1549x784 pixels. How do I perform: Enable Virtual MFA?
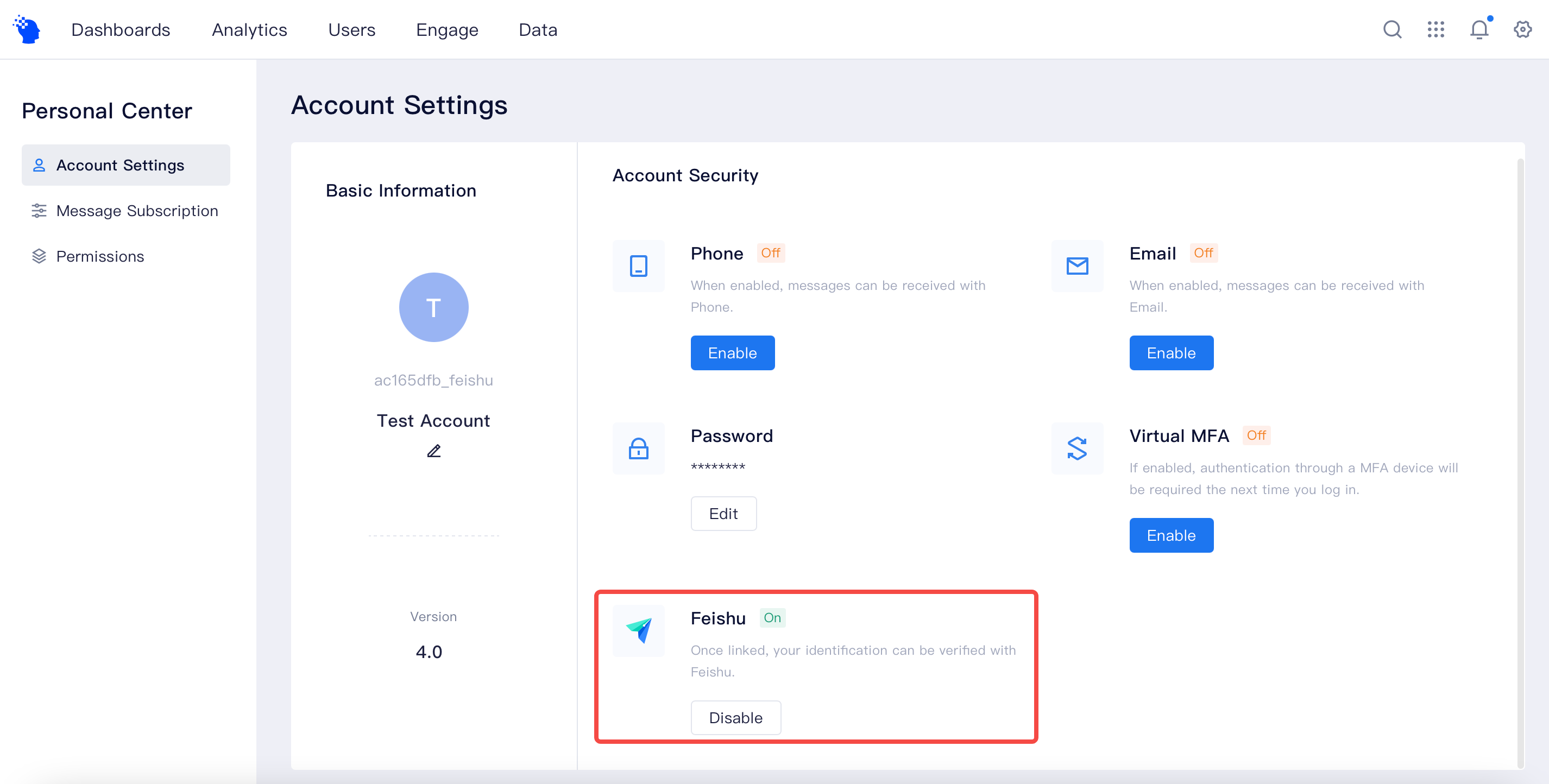1172,535
